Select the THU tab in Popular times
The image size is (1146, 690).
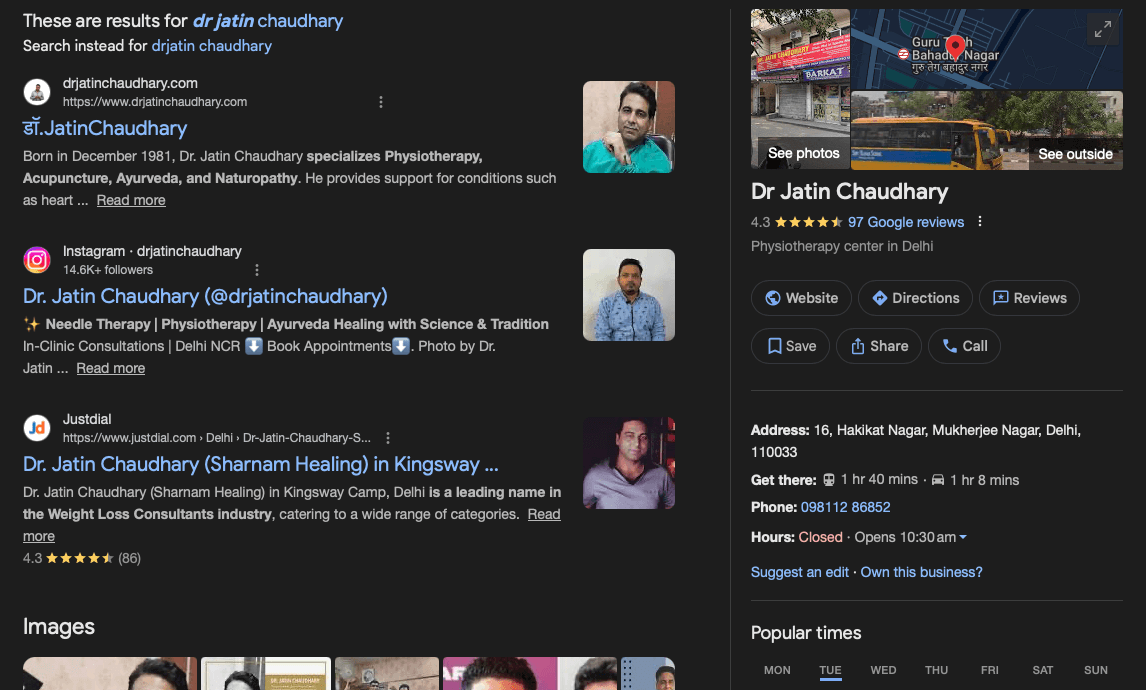pyautogui.click(x=936, y=670)
